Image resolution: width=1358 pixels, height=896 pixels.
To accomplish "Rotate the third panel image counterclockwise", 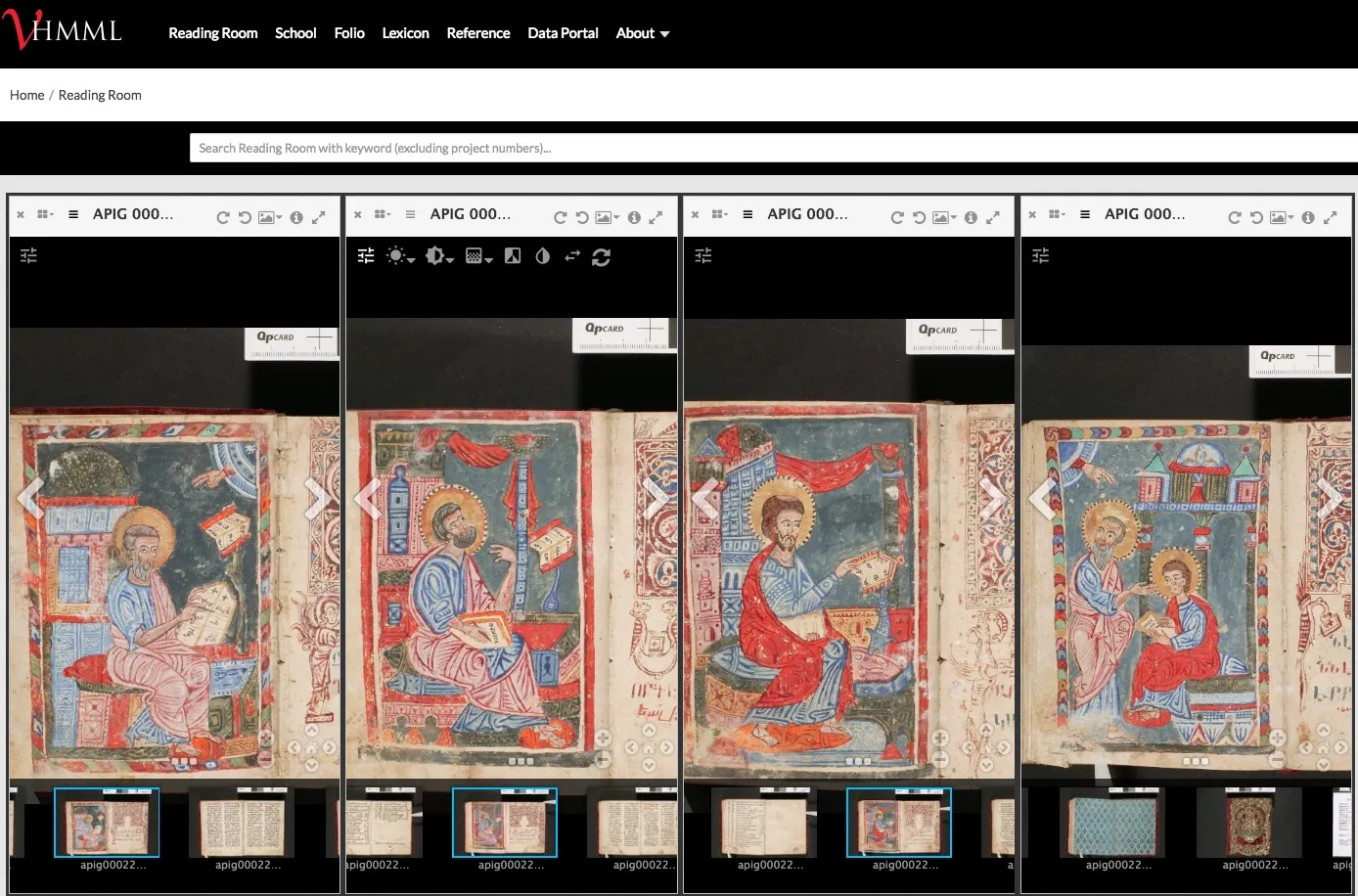I will (x=919, y=217).
